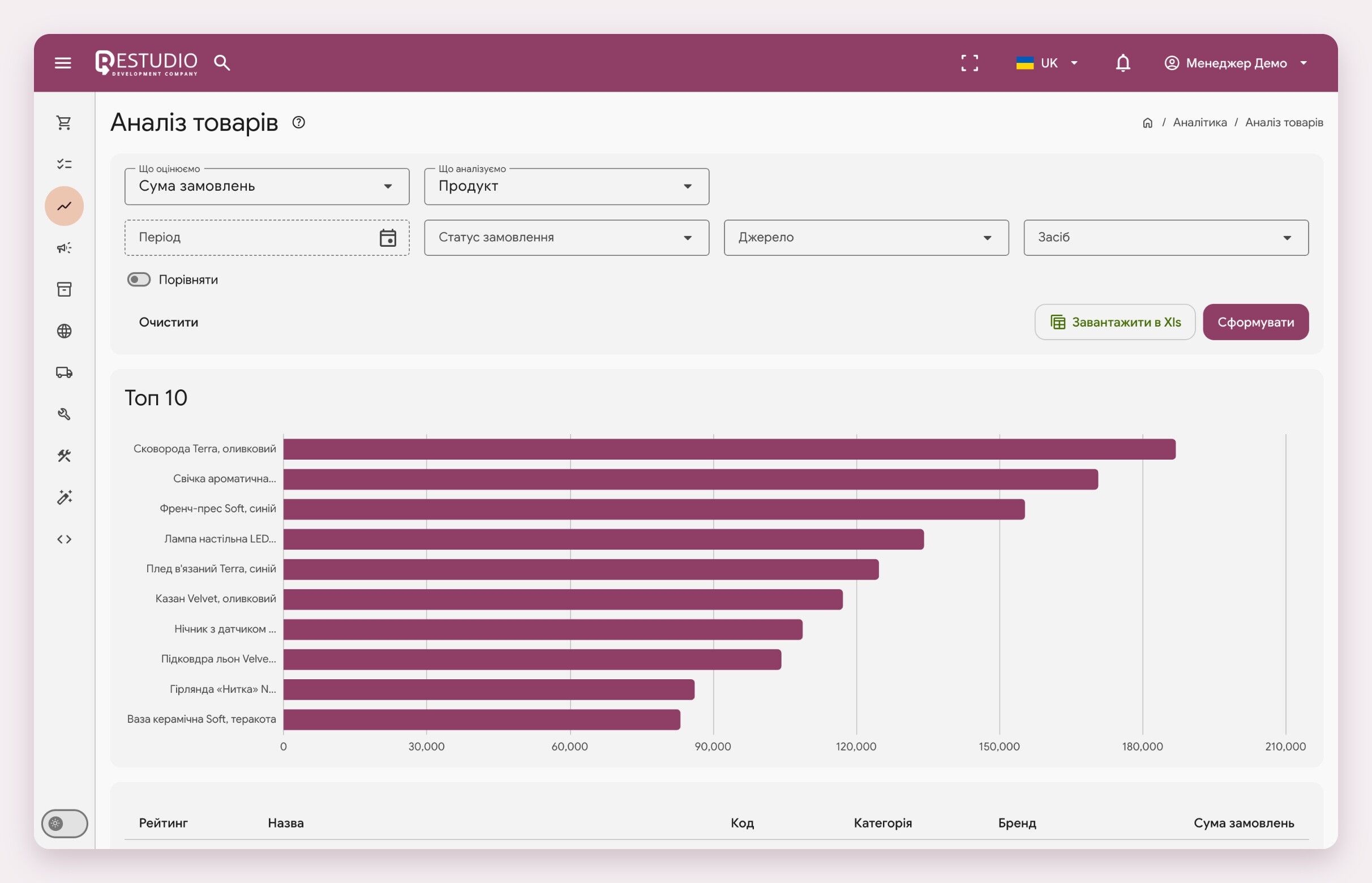Click the Період input field
The height and width of the screenshot is (883, 1372).
(x=267, y=237)
